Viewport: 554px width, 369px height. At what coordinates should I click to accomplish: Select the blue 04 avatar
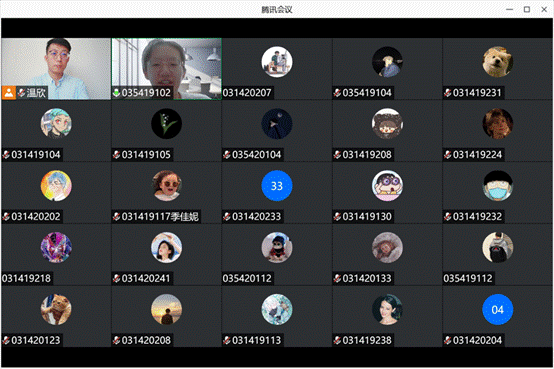(x=497, y=310)
